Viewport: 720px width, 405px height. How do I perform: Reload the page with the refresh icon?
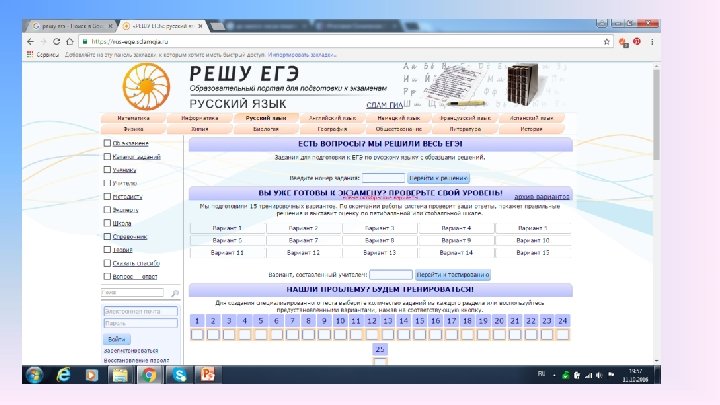point(56,42)
